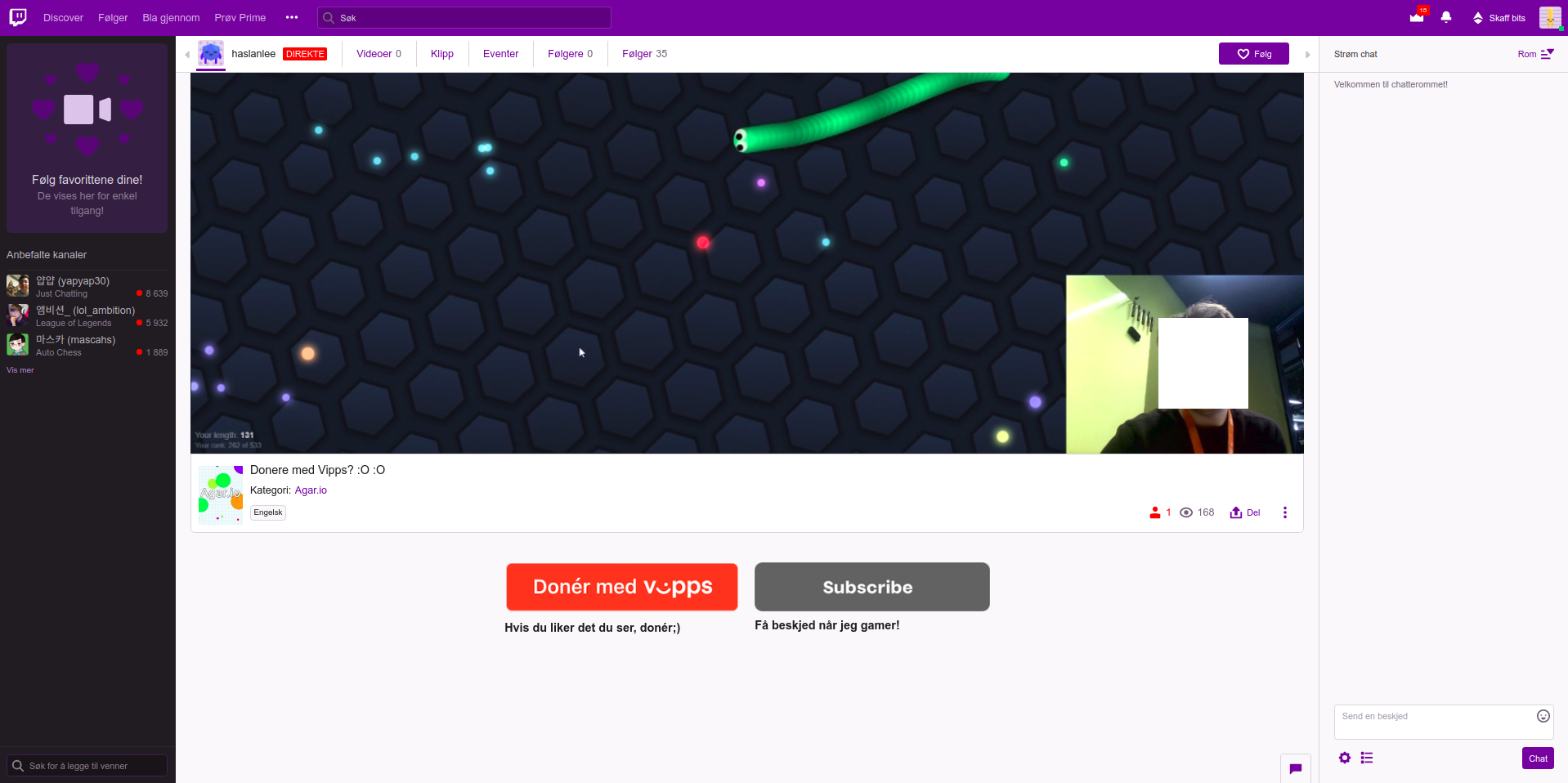
Task: Open mascahs recommended channel
Action: [x=87, y=345]
